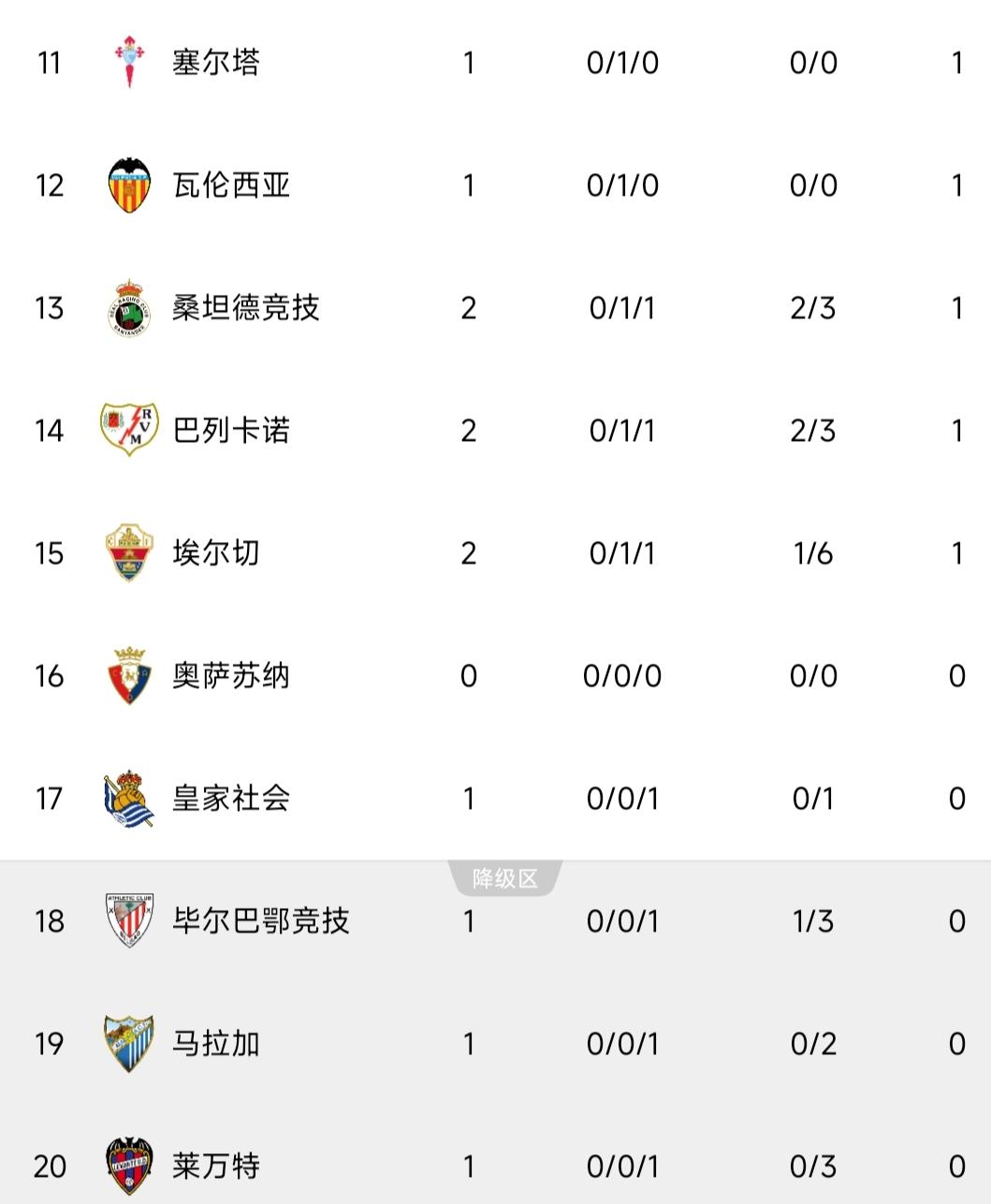Tap the Real Sociedad crowned crest
Image resolution: width=991 pixels, height=1204 pixels.
128,799
